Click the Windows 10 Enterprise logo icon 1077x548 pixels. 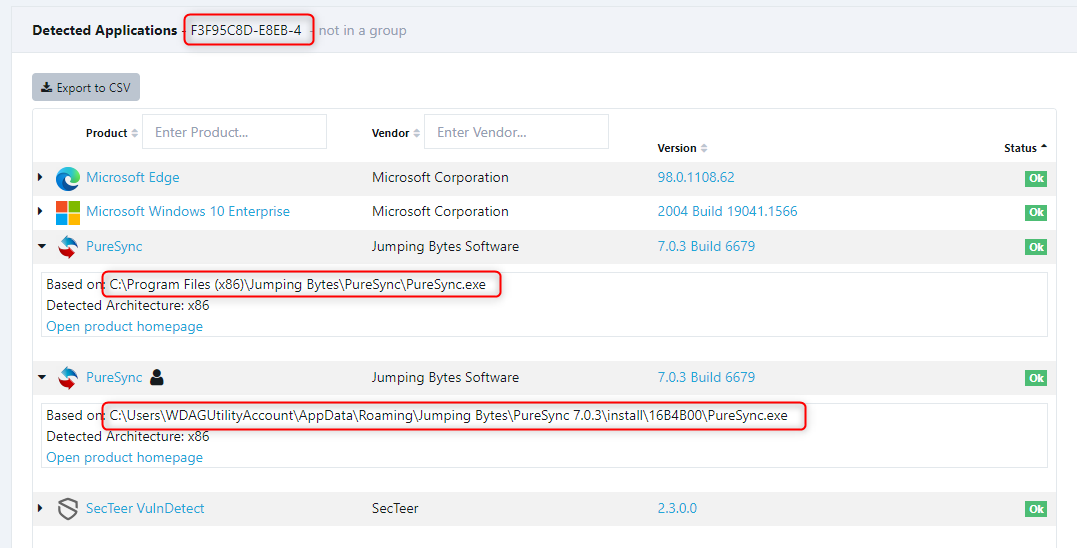(67, 213)
